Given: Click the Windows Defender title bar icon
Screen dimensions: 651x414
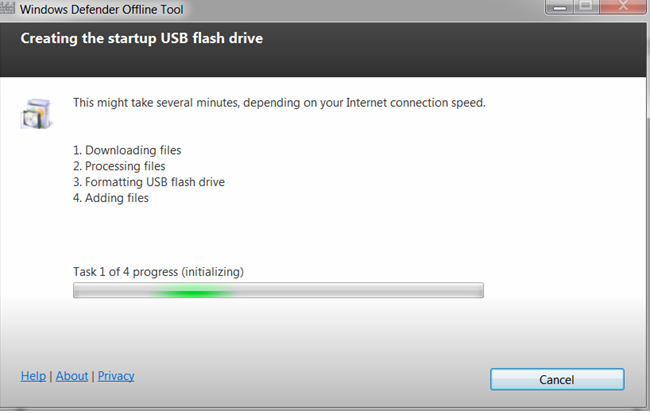Looking at the screenshot, I should 7,8.
